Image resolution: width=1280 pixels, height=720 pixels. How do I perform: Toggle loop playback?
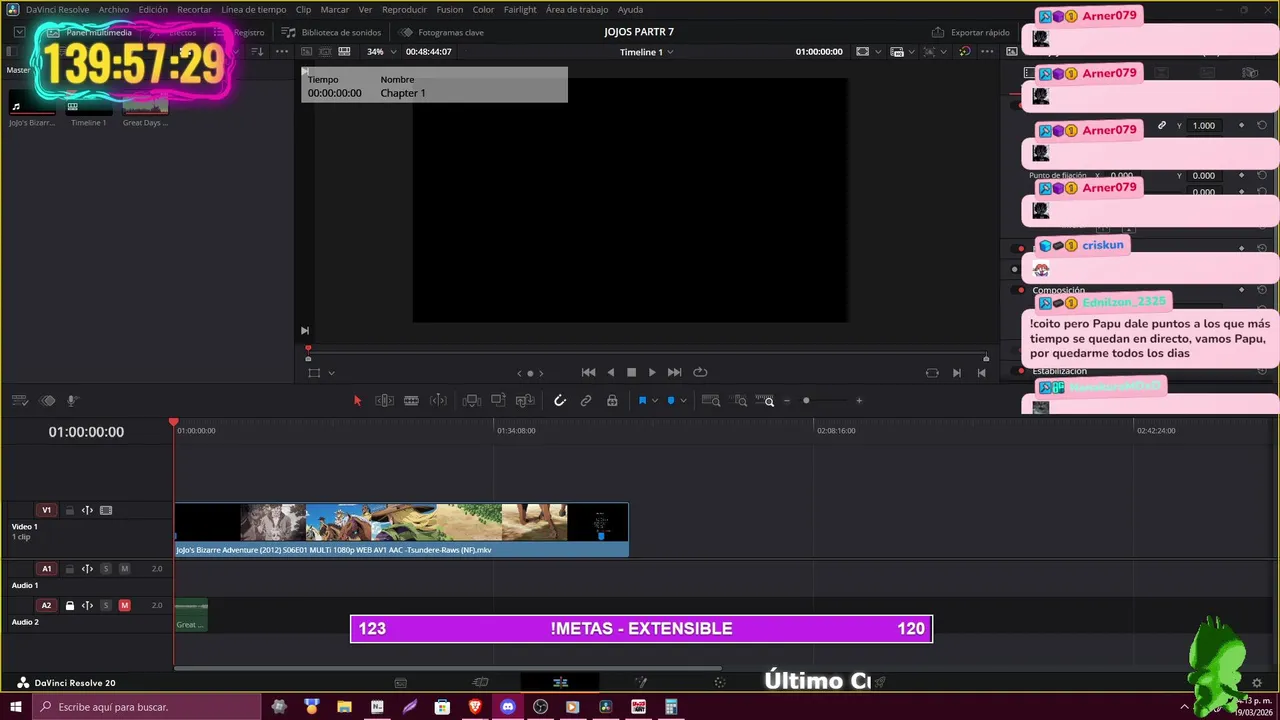pyautogui.click(x=700, y=372)
